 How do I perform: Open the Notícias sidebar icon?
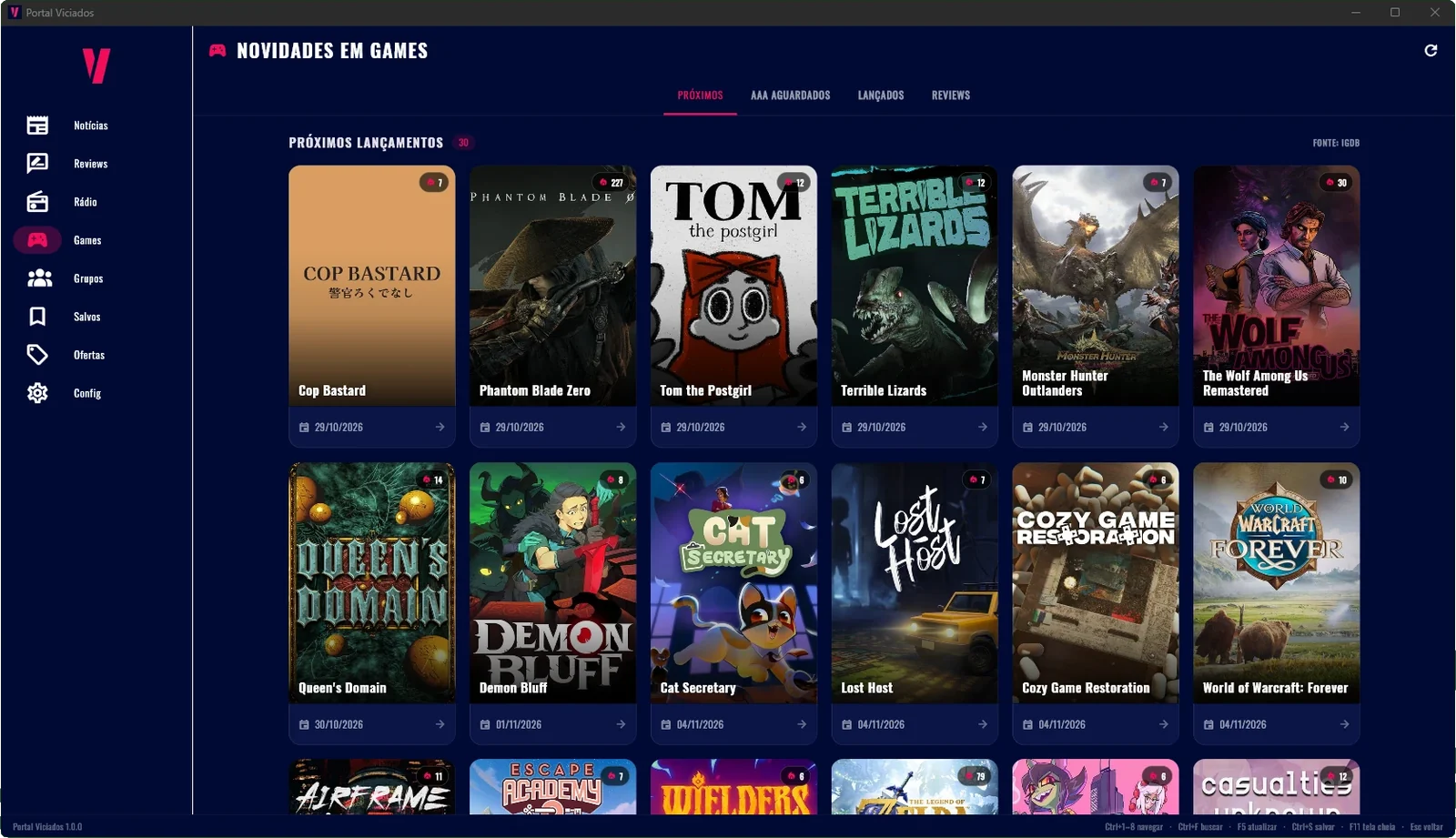[37, 126]
